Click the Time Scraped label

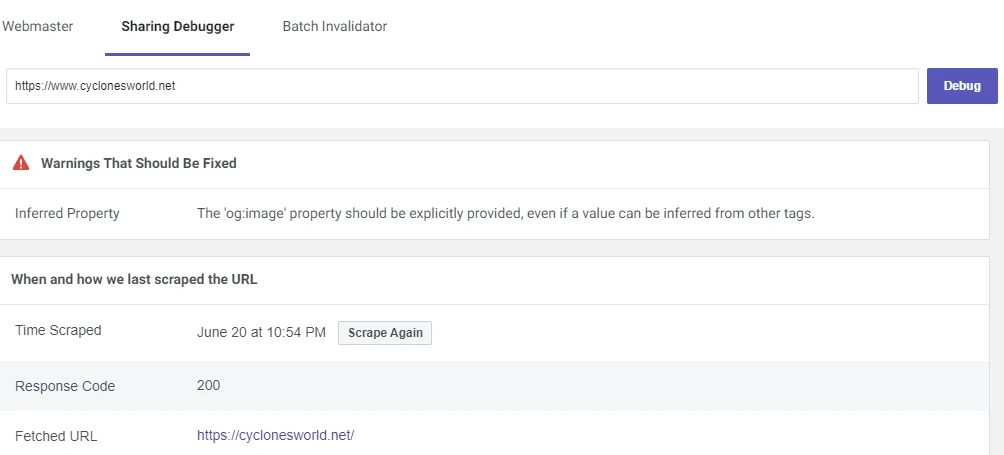point(58,330)
